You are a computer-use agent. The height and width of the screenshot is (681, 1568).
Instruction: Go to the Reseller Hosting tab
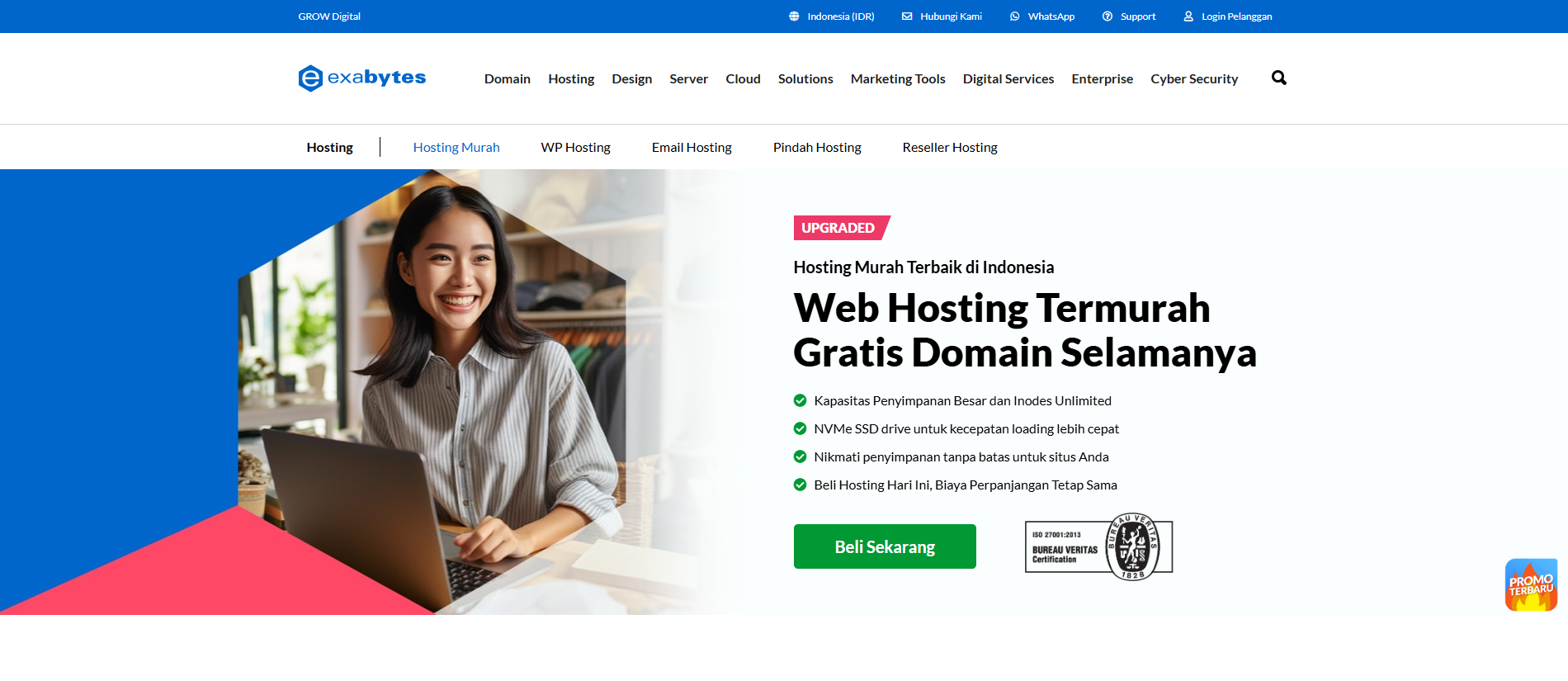point(950,147)
